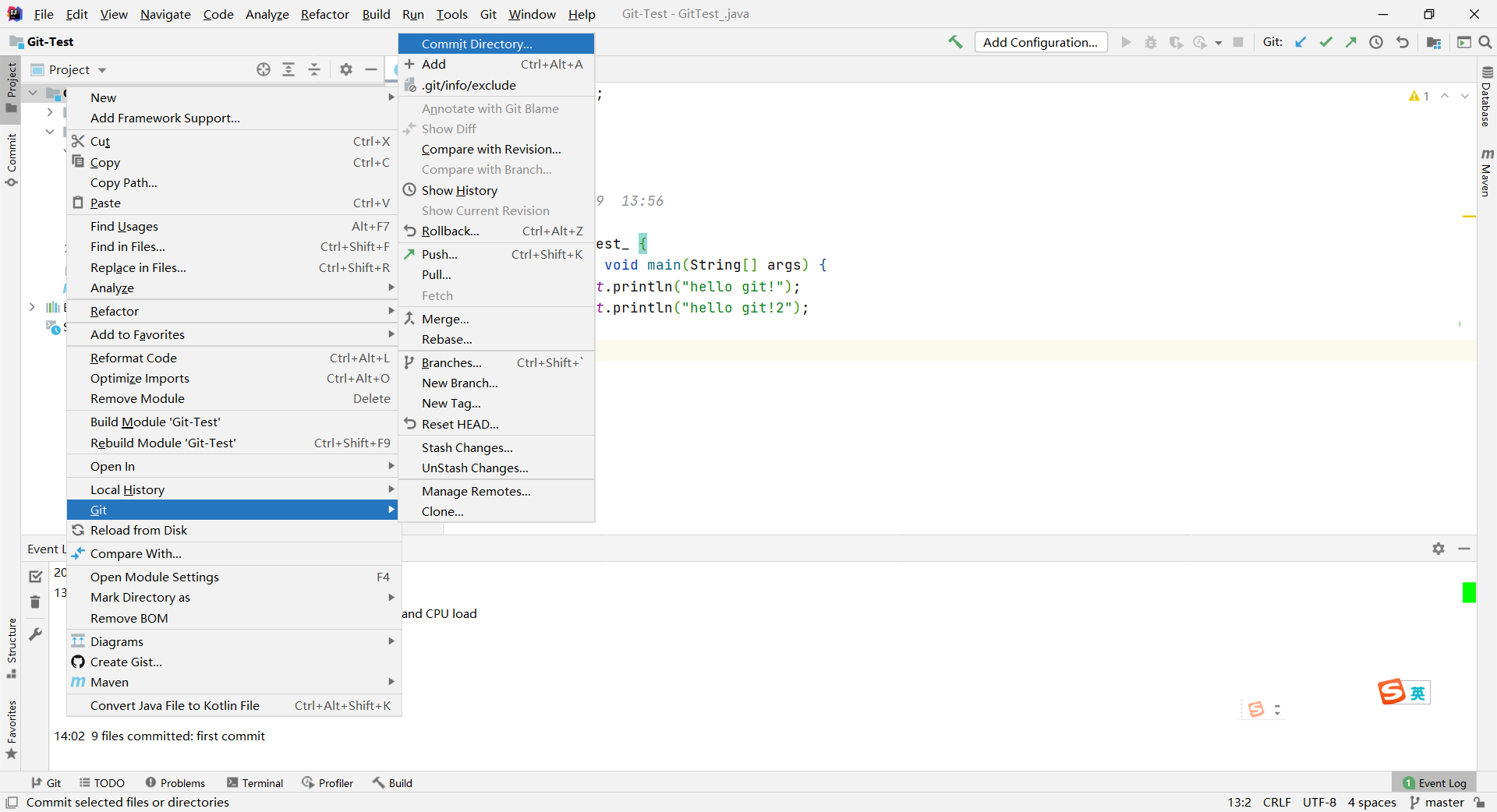Click Expand All icon in Project panel

click(x=288, y=69)
